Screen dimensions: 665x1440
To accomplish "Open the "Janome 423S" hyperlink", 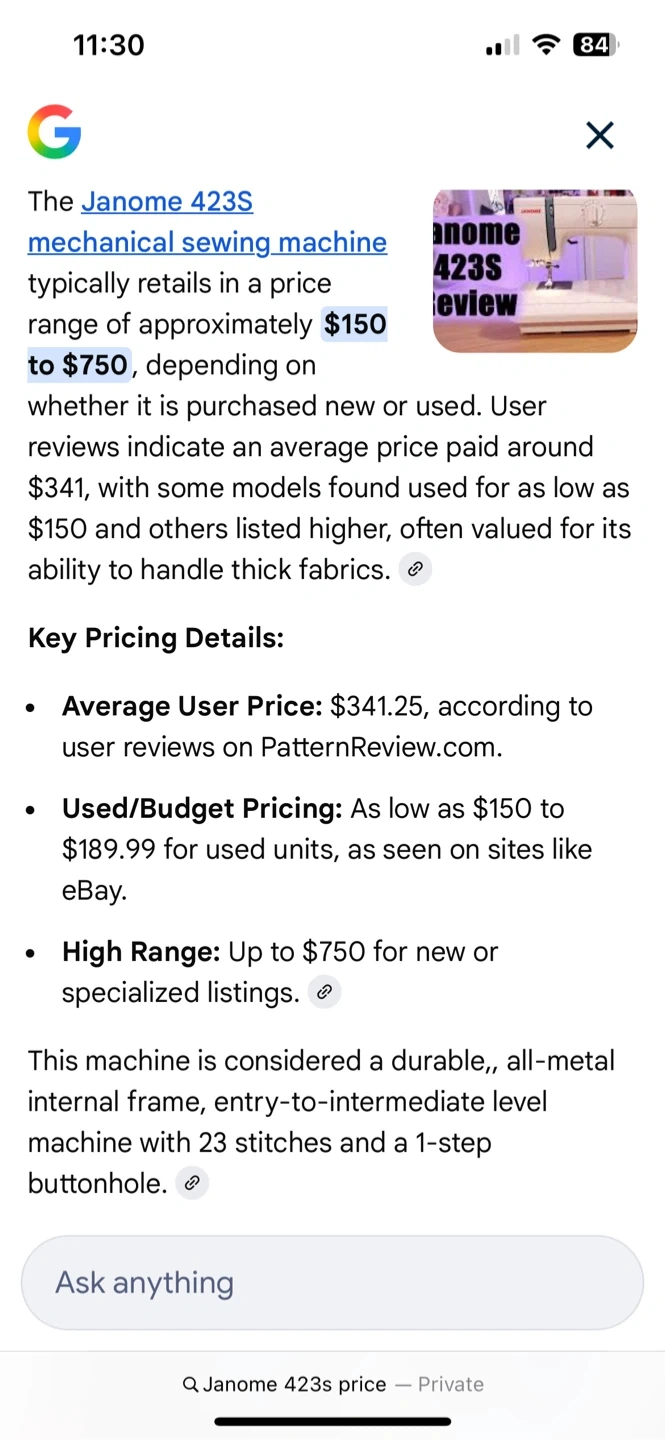I will tap(167, 202).
